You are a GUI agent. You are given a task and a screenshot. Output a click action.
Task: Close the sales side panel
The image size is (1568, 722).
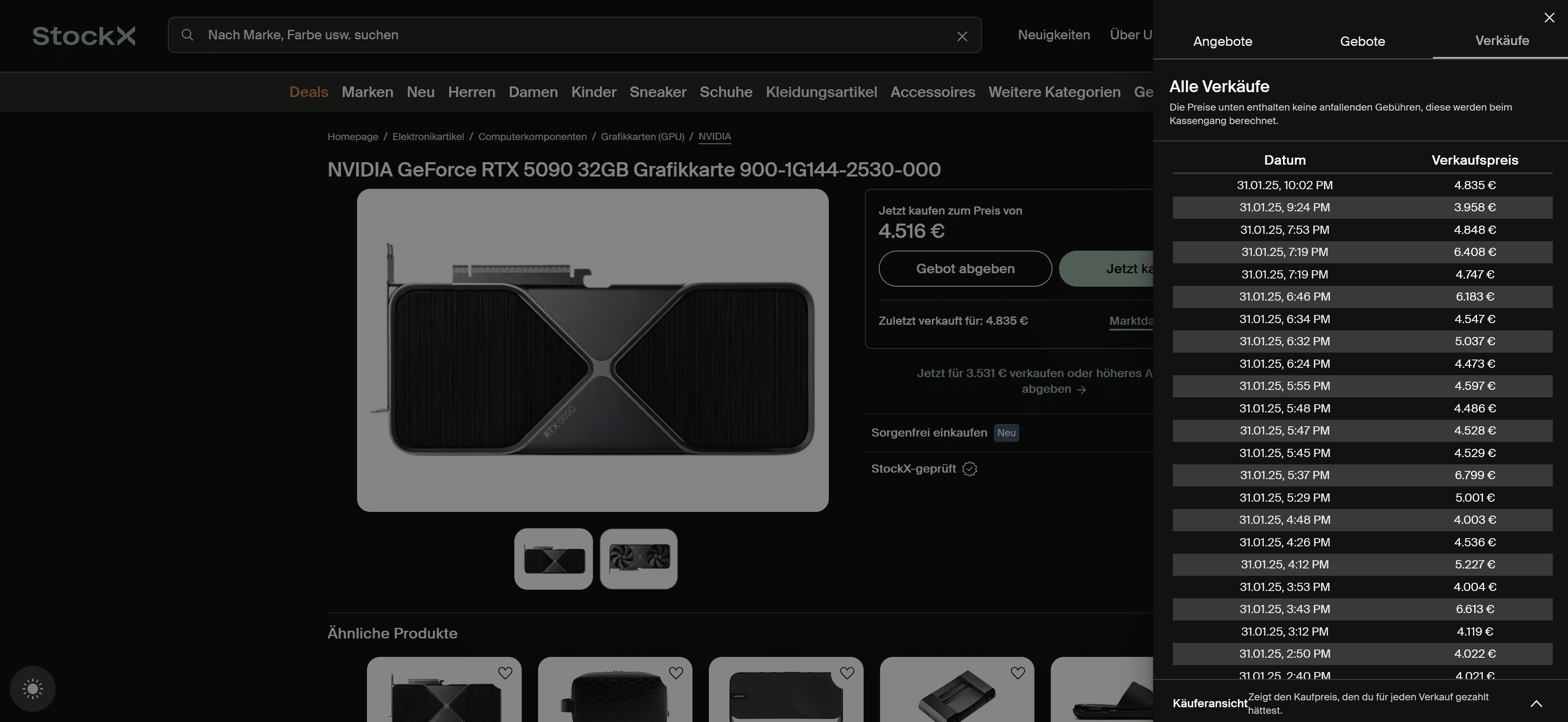click(x=1549, y=18)
